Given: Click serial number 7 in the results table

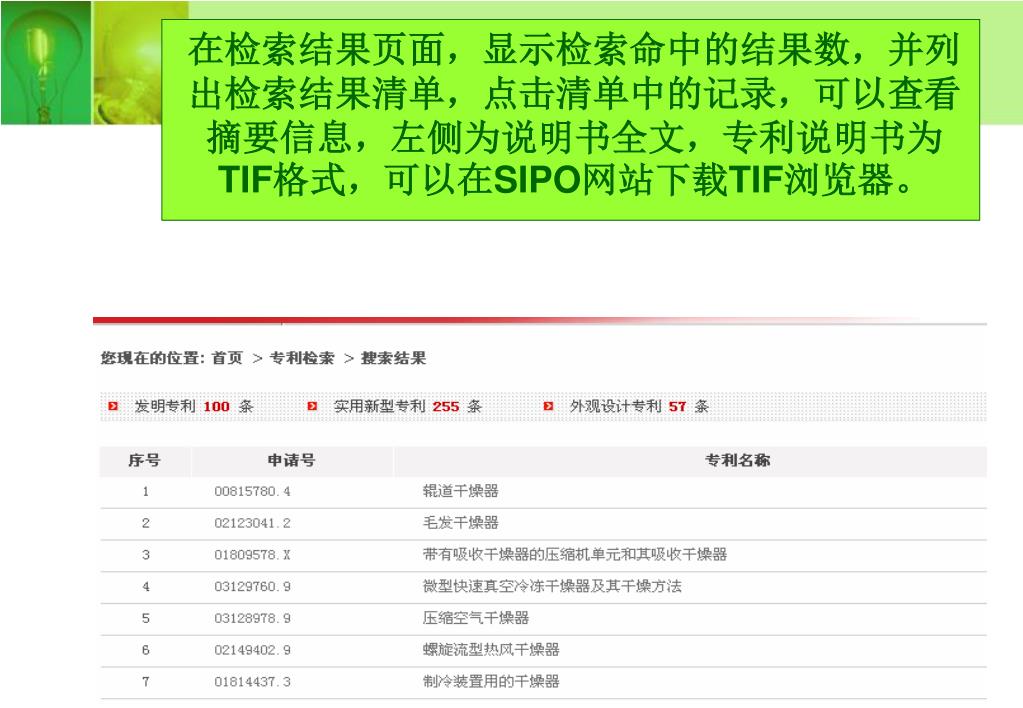Looking at the screenshot, I should (145, 682).
